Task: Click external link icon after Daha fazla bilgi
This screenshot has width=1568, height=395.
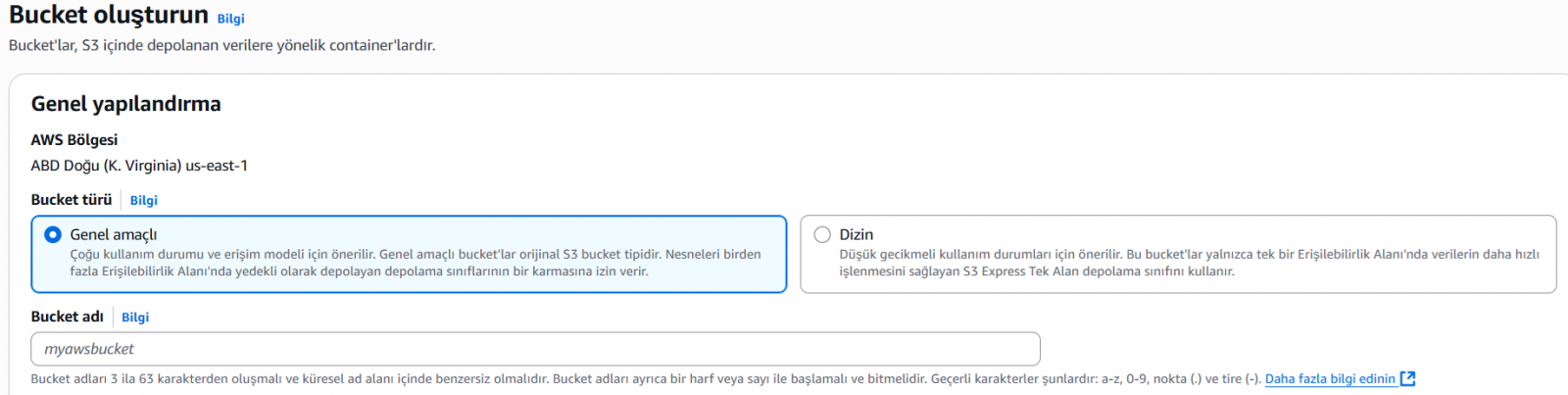Action: coord(1408,378)
